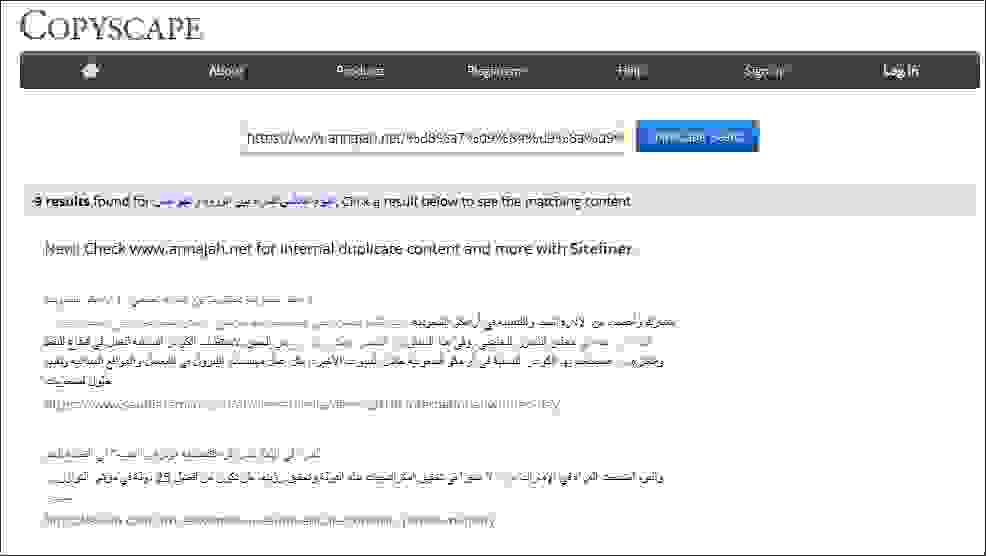This screenshot has height=556, width=986.
Task: Open the Arabic page link in results banner
Action: (245, 201)
